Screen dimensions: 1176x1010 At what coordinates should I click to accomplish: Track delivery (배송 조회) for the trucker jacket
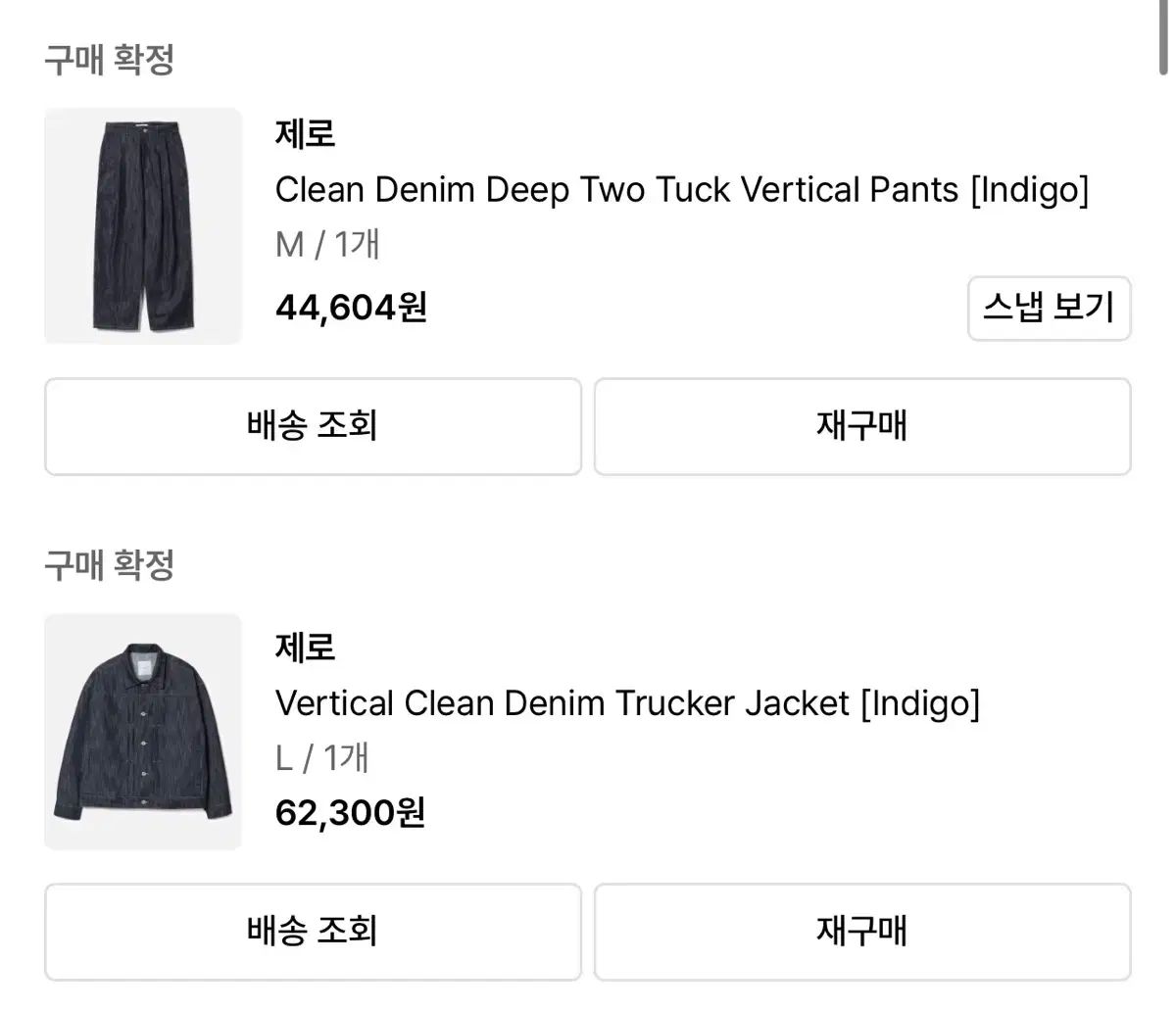click(313, 932)
